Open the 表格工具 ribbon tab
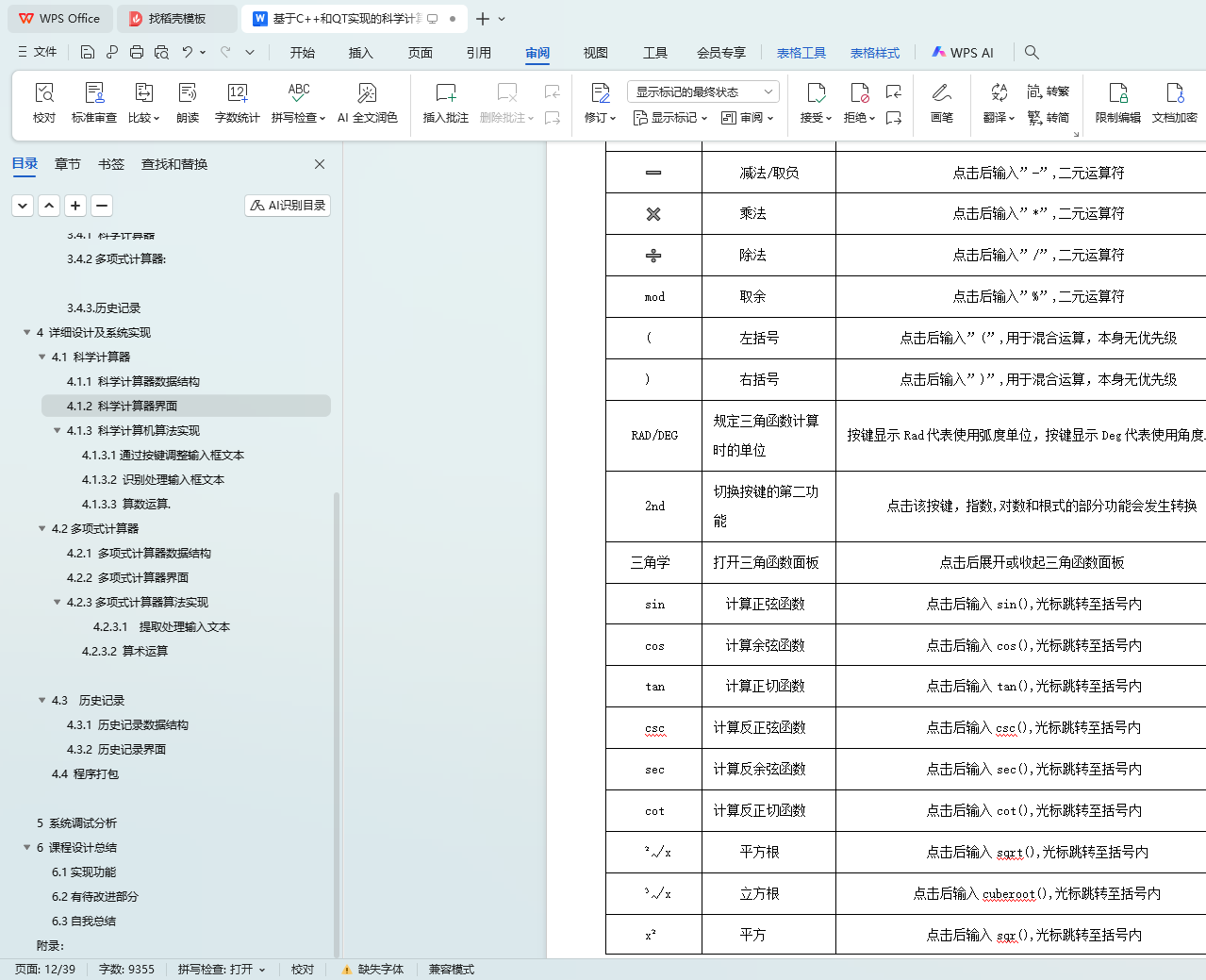This screenshot has width=1206, height=980. pos(801,53)
